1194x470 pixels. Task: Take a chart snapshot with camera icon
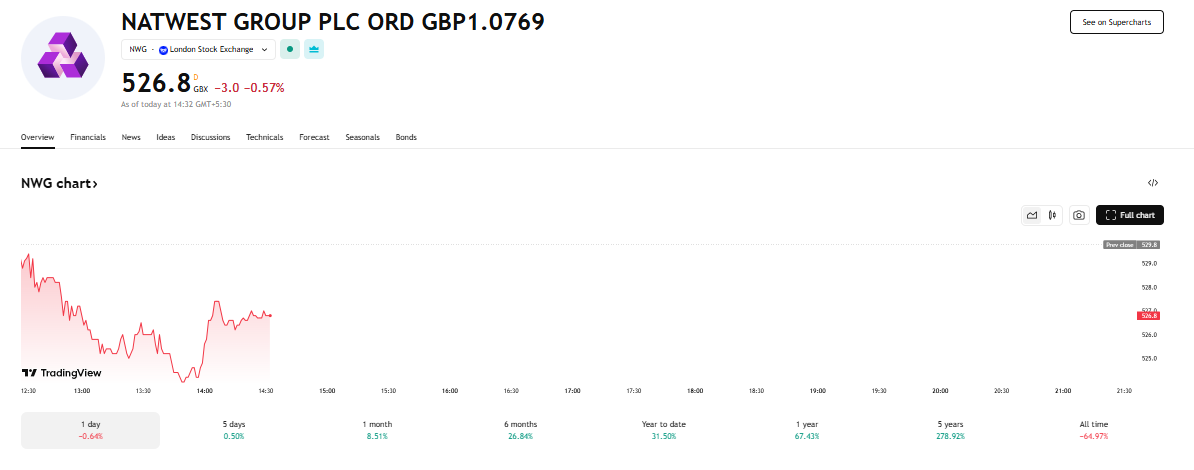point(1079,216)
